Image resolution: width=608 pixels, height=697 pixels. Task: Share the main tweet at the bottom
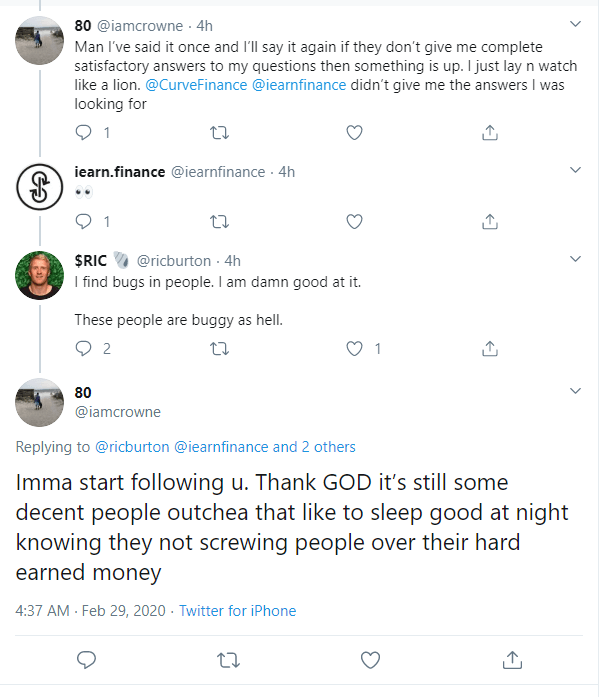pos(512,659)
